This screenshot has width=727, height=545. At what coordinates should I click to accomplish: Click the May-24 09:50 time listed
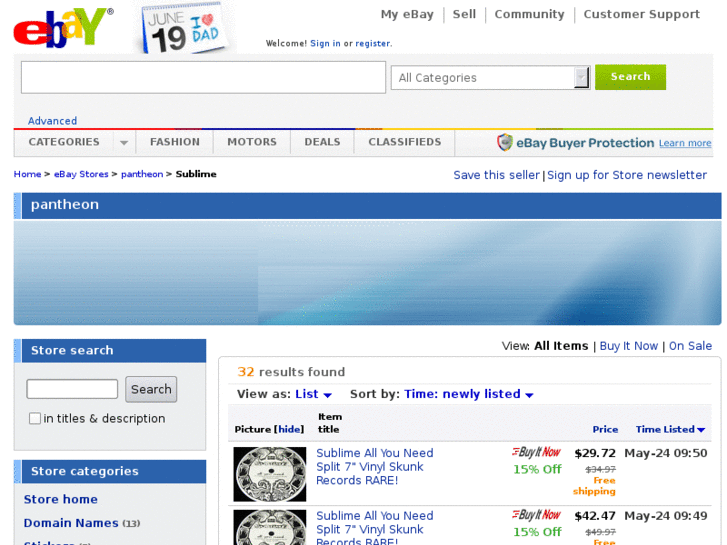[666, 453]
